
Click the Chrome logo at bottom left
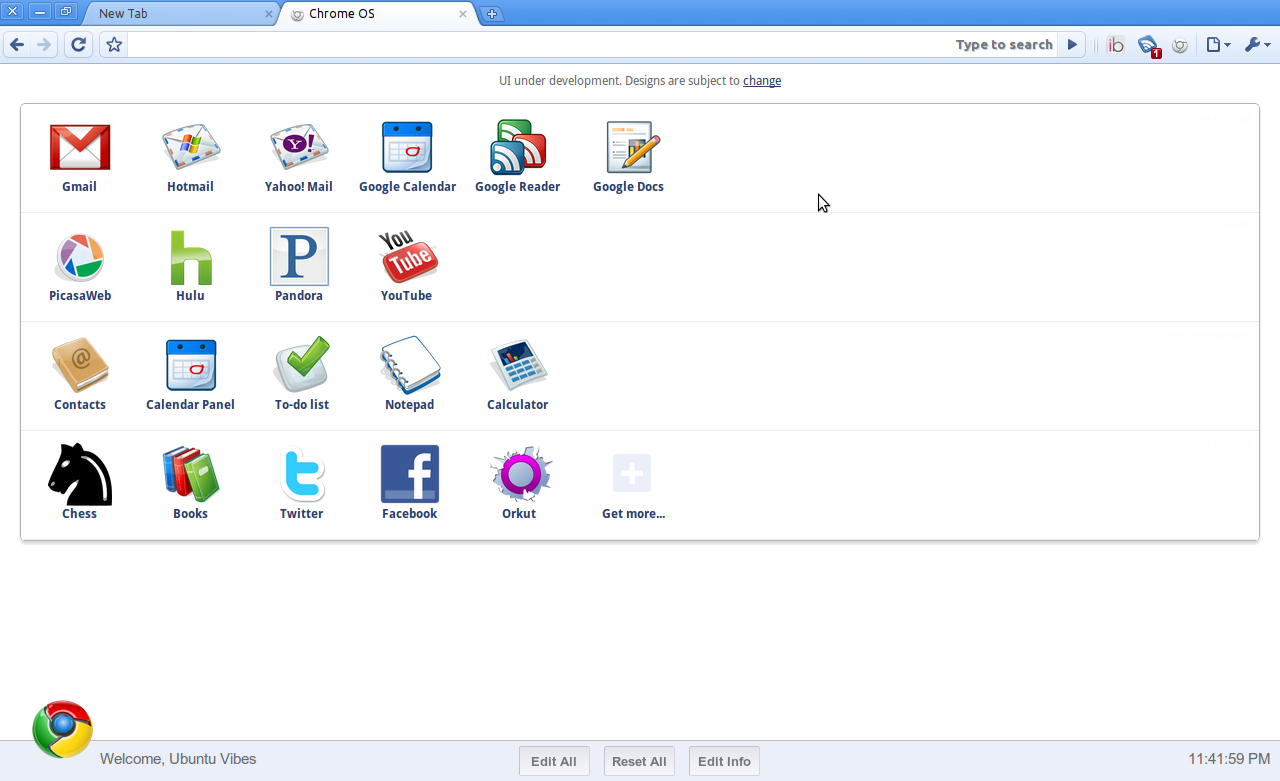point(62,729)
